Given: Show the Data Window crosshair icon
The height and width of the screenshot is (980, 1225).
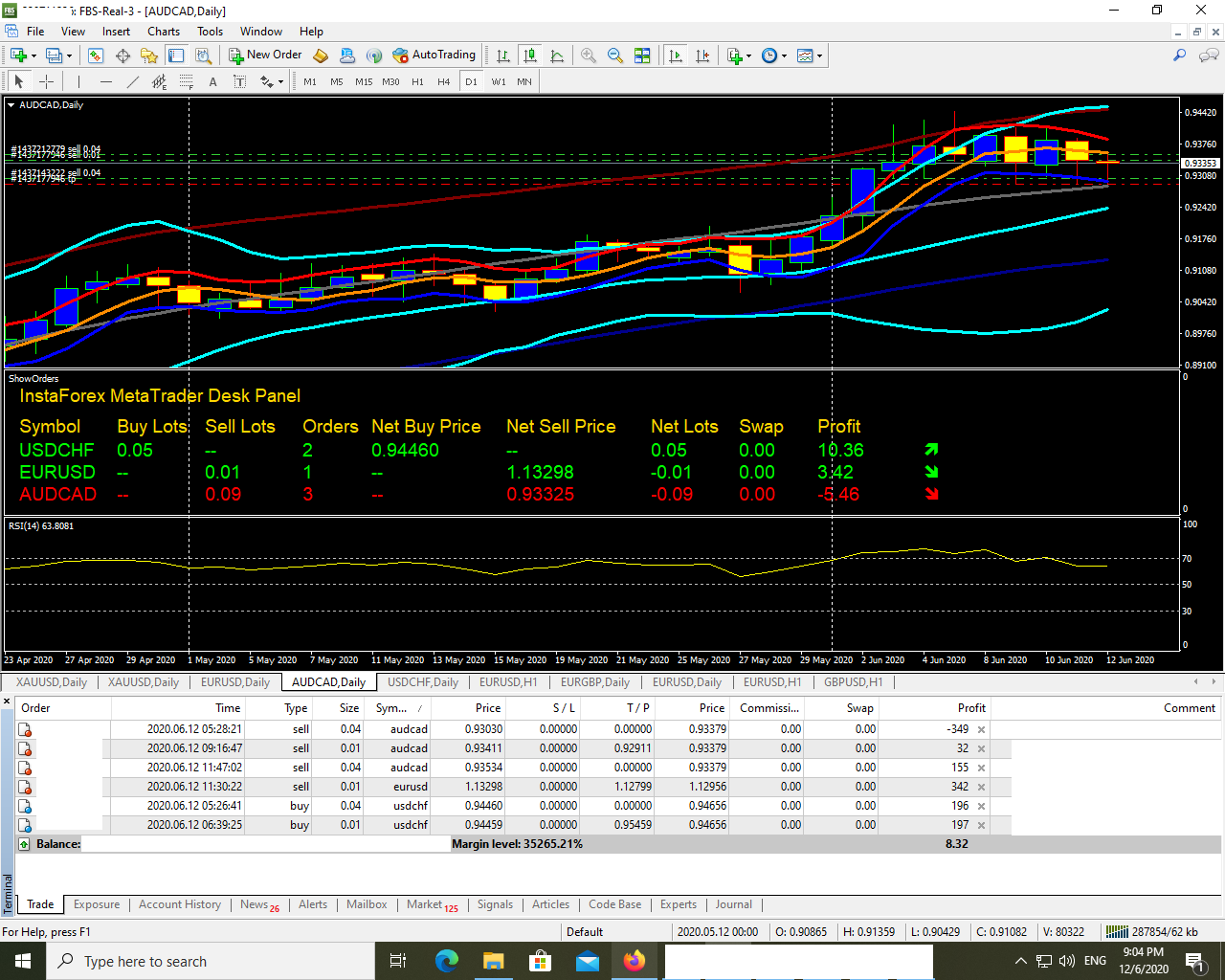Looking at the screenshot, I should [122, 56].
